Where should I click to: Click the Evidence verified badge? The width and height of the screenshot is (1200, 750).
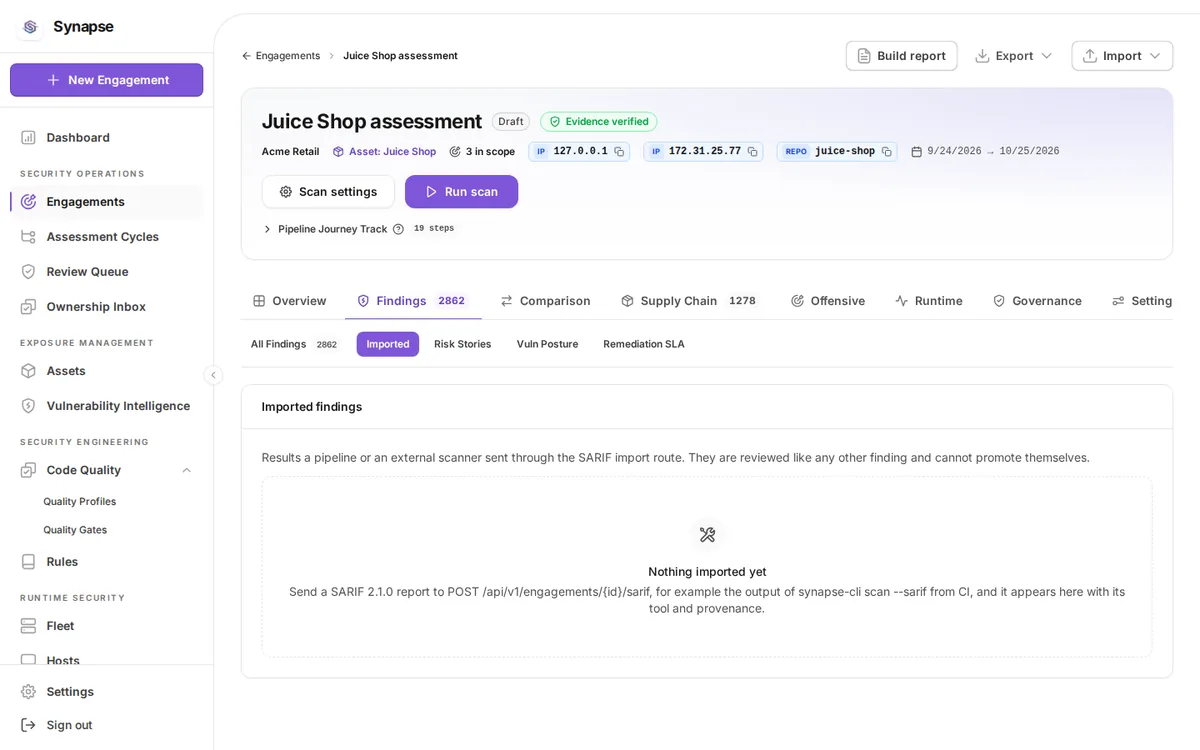[x=598, y=122]
